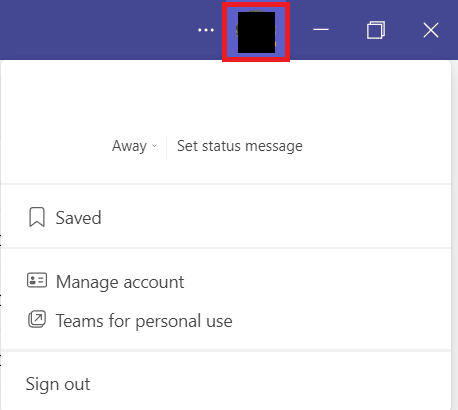Viewport: 458px width, 410px height.
Task: Click the profile avatar in title bar
Action: tap(256, 32)
